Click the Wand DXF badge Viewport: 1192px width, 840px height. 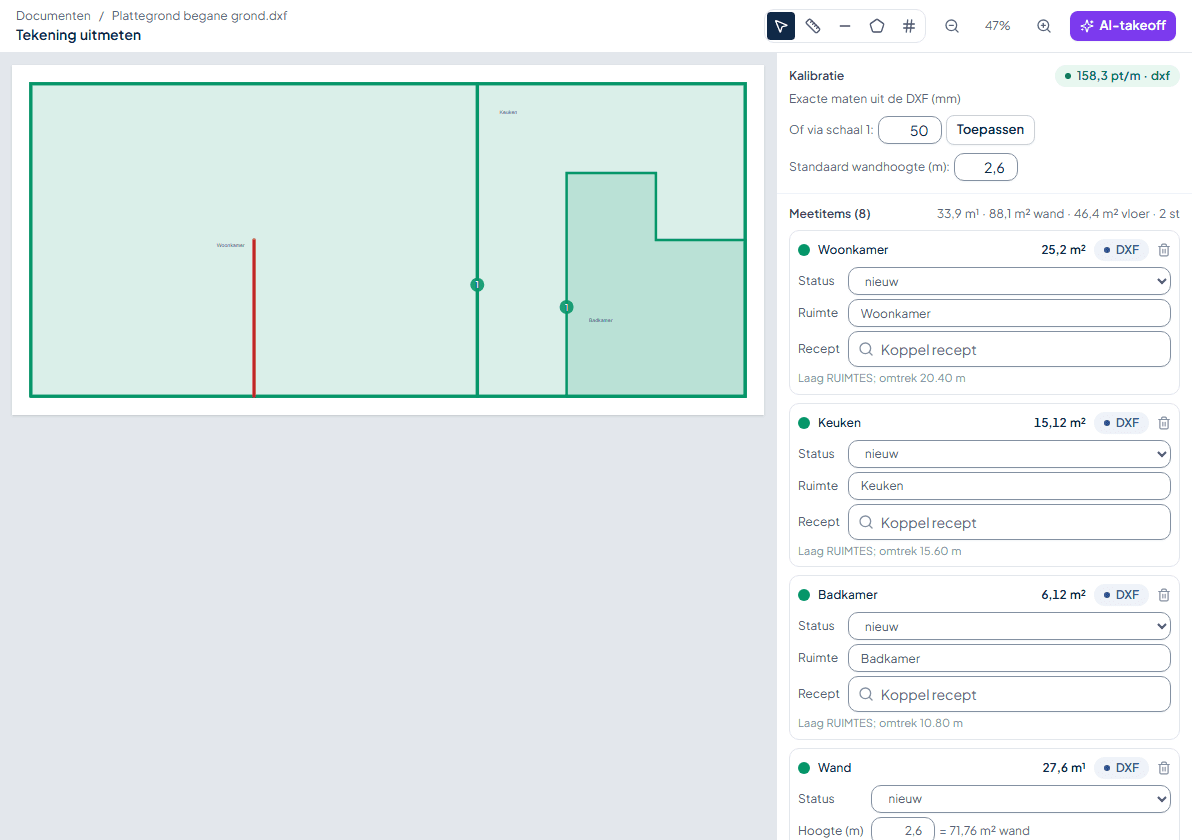pyautogui.click(x=1121, y=768)
